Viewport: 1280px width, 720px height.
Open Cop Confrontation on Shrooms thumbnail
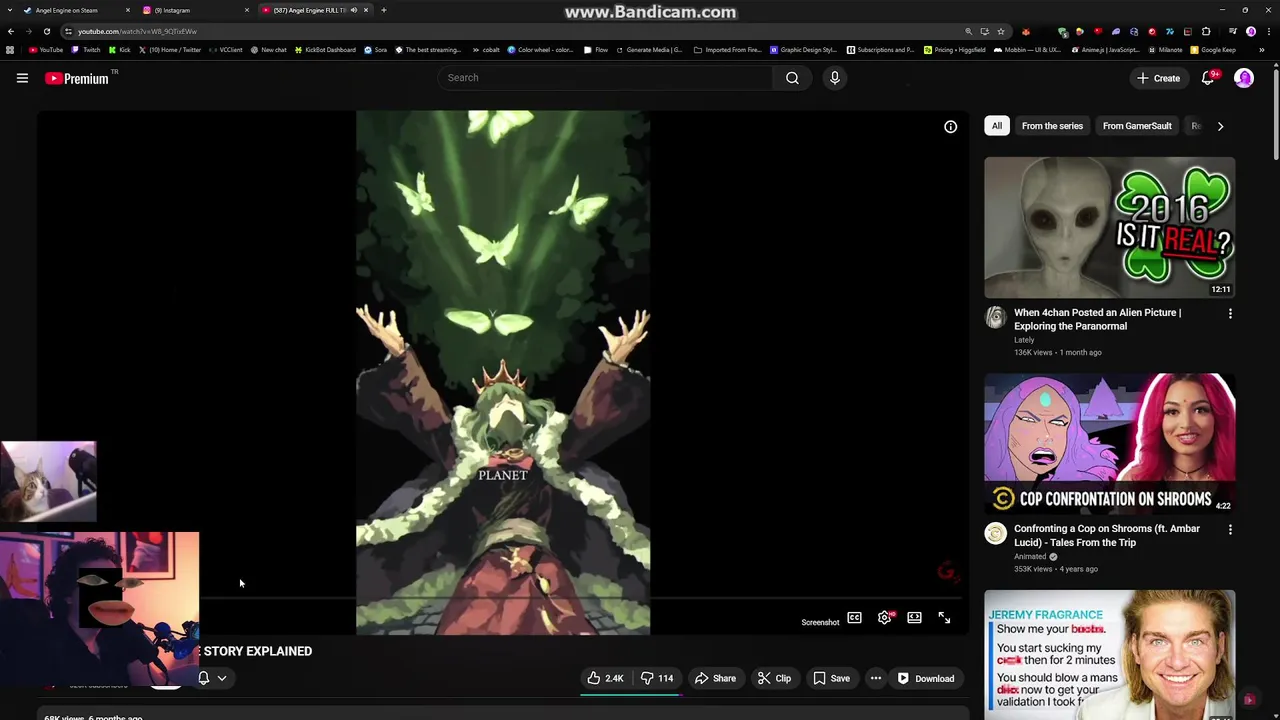1110,444
